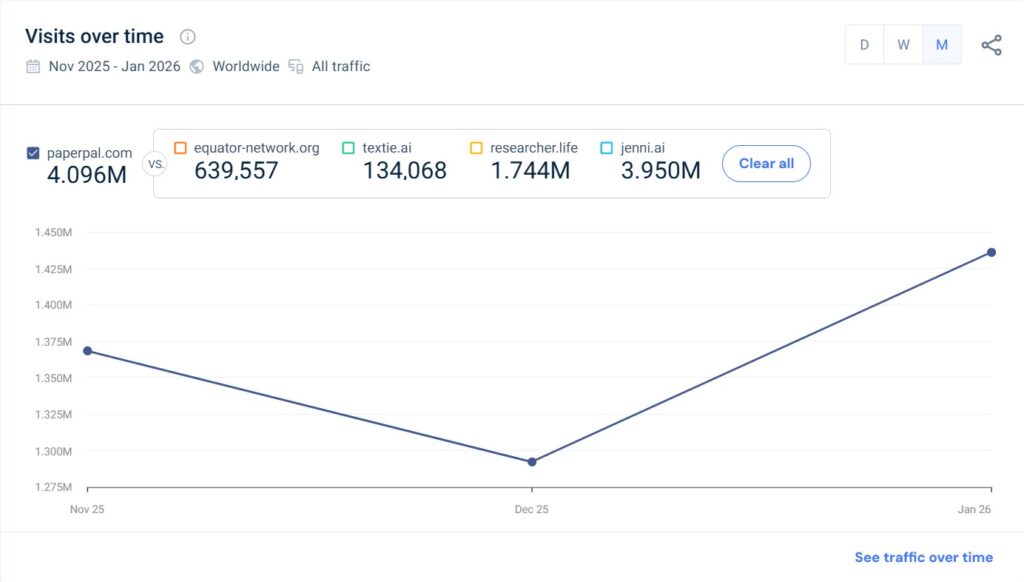1024x582 pixels.
Task: Click the info icon next to Visits over time
Action: pos(187,36)
